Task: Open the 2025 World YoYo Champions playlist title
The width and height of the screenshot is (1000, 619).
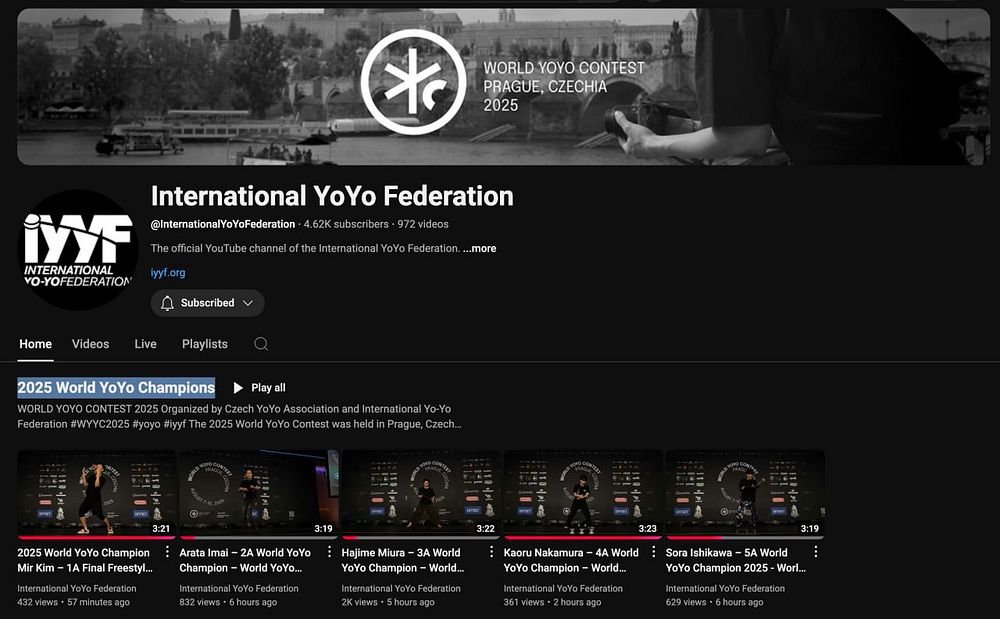Action: pyautogui.click(x=116, y=388)
